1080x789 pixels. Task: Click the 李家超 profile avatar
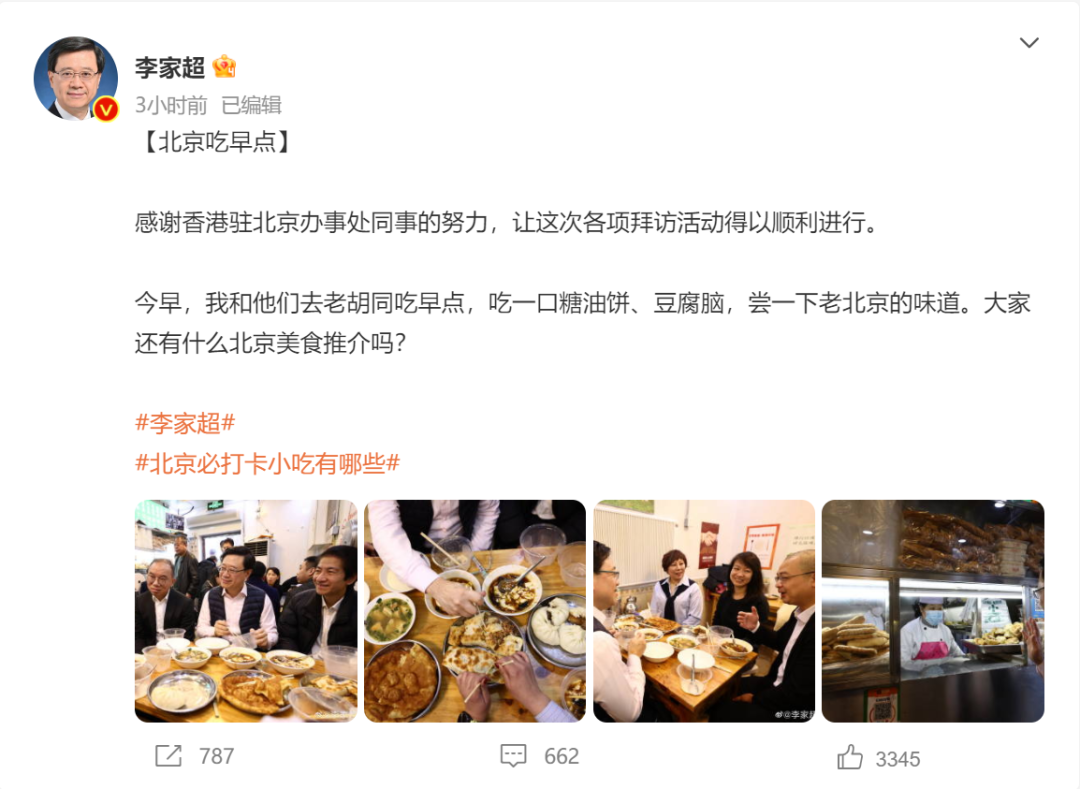76,78
